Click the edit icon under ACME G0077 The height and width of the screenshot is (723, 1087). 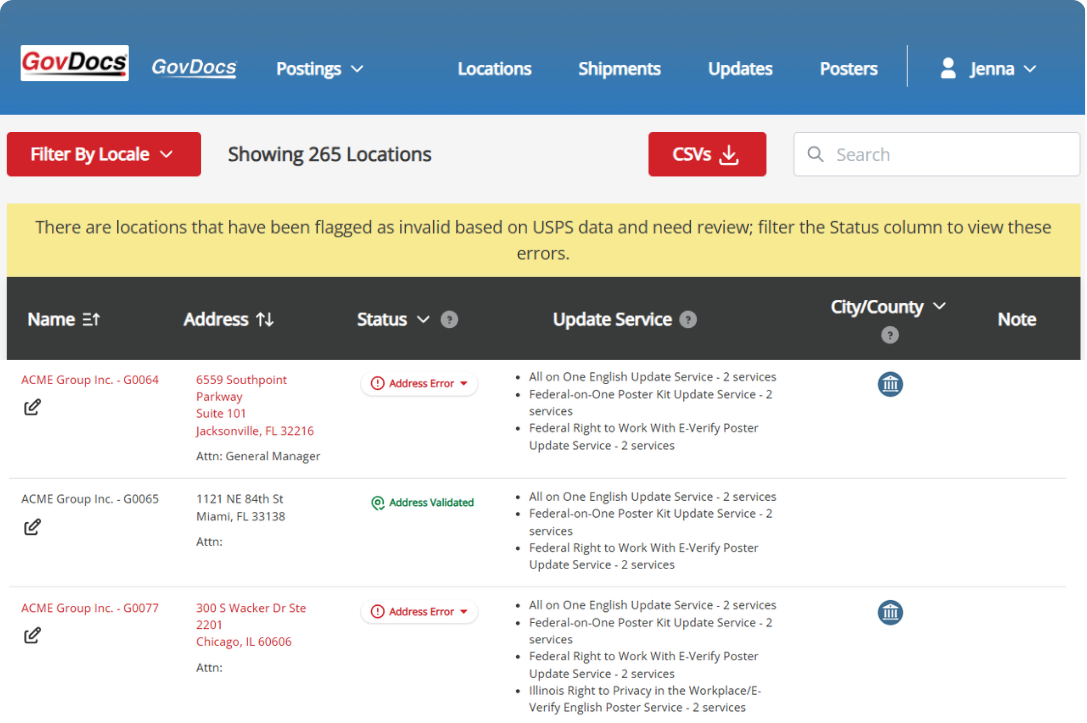pyautogui.click(x=32, y=635)
